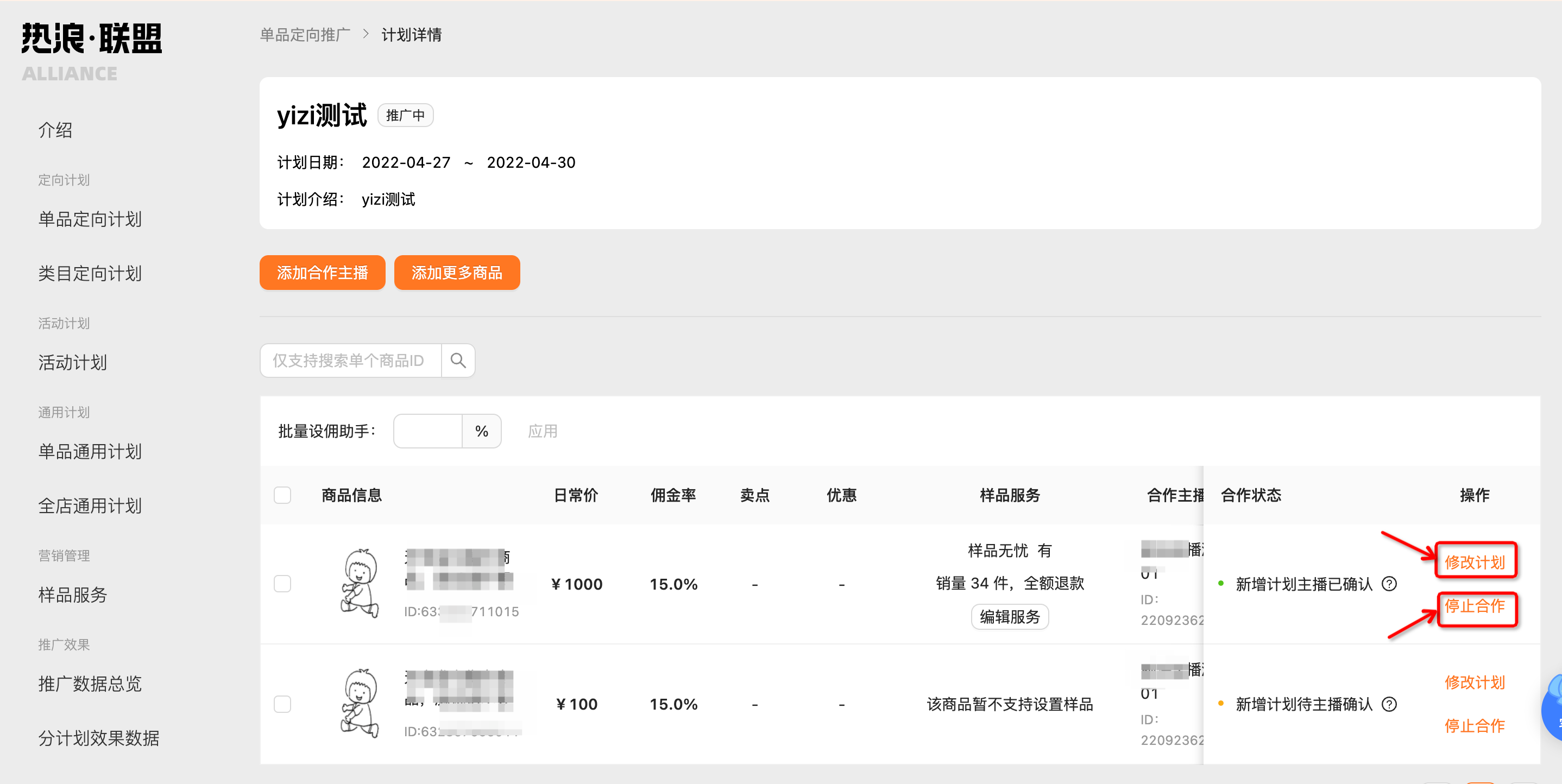
Task: Click the 佣金率 column header
Action: 673,495
